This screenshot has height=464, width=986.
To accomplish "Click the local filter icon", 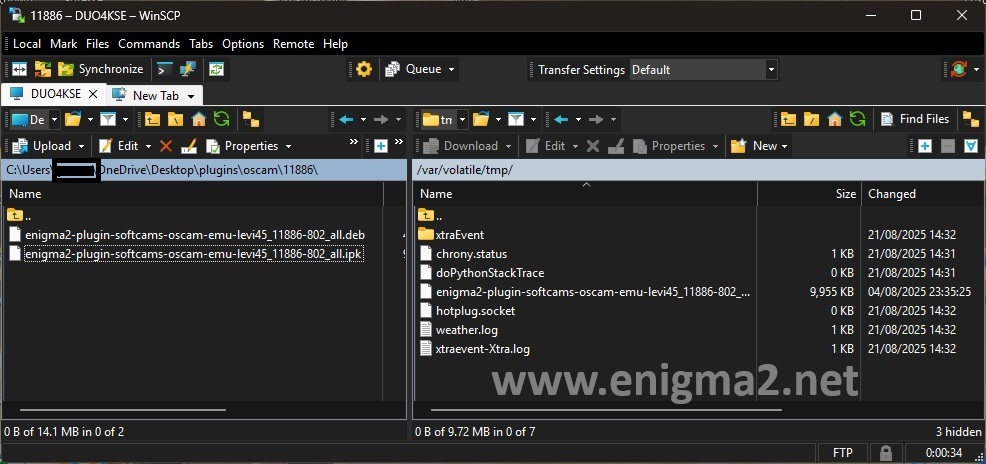I will click(x=108, y=119).
